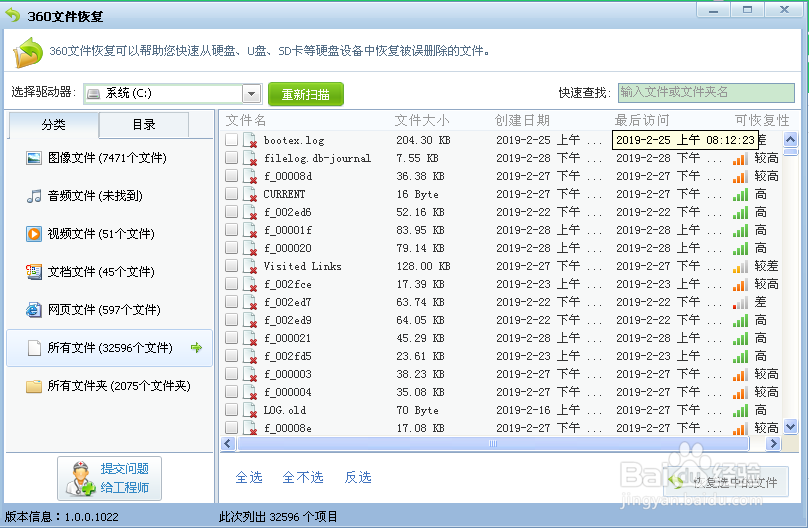The image size is (809, 528).
Task: Select 所有文件夹 (2075个文件夹) category
Action: click(109, 386)
